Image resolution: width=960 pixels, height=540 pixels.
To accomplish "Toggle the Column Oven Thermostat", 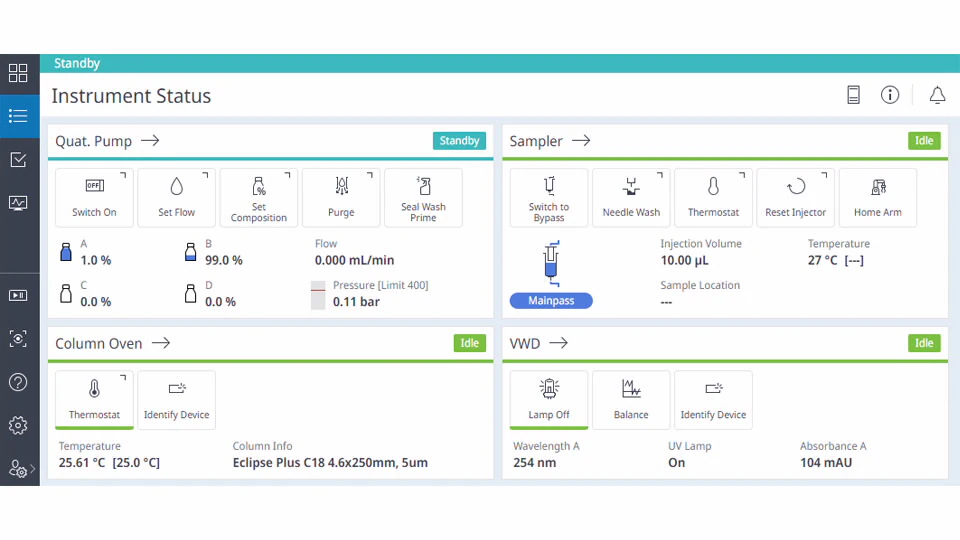I will pyautogui.click(x=94, y=400).
